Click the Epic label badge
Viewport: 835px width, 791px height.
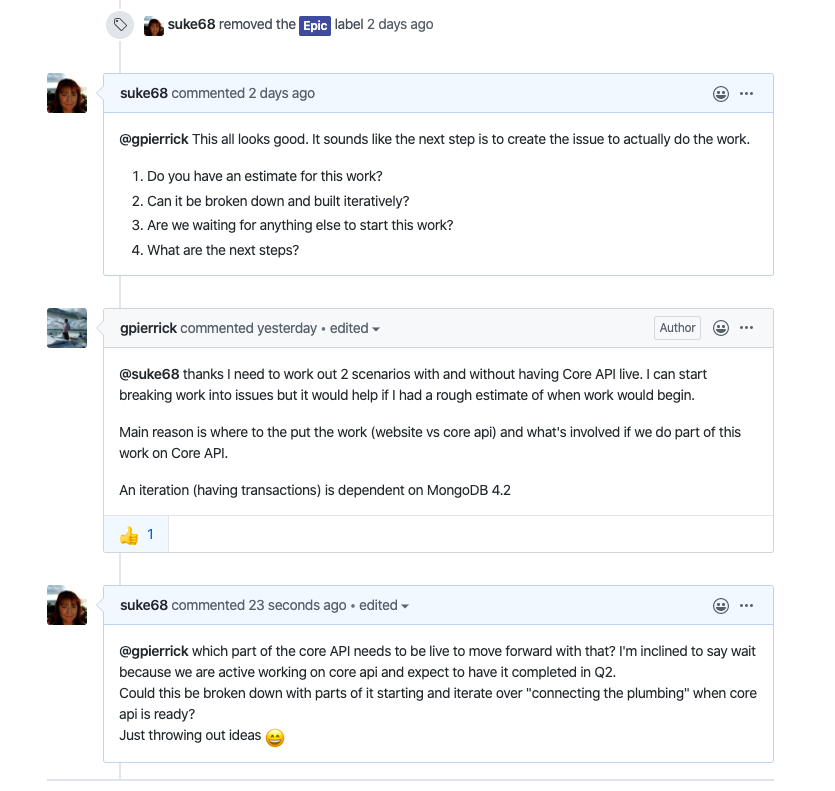[315, 25]
